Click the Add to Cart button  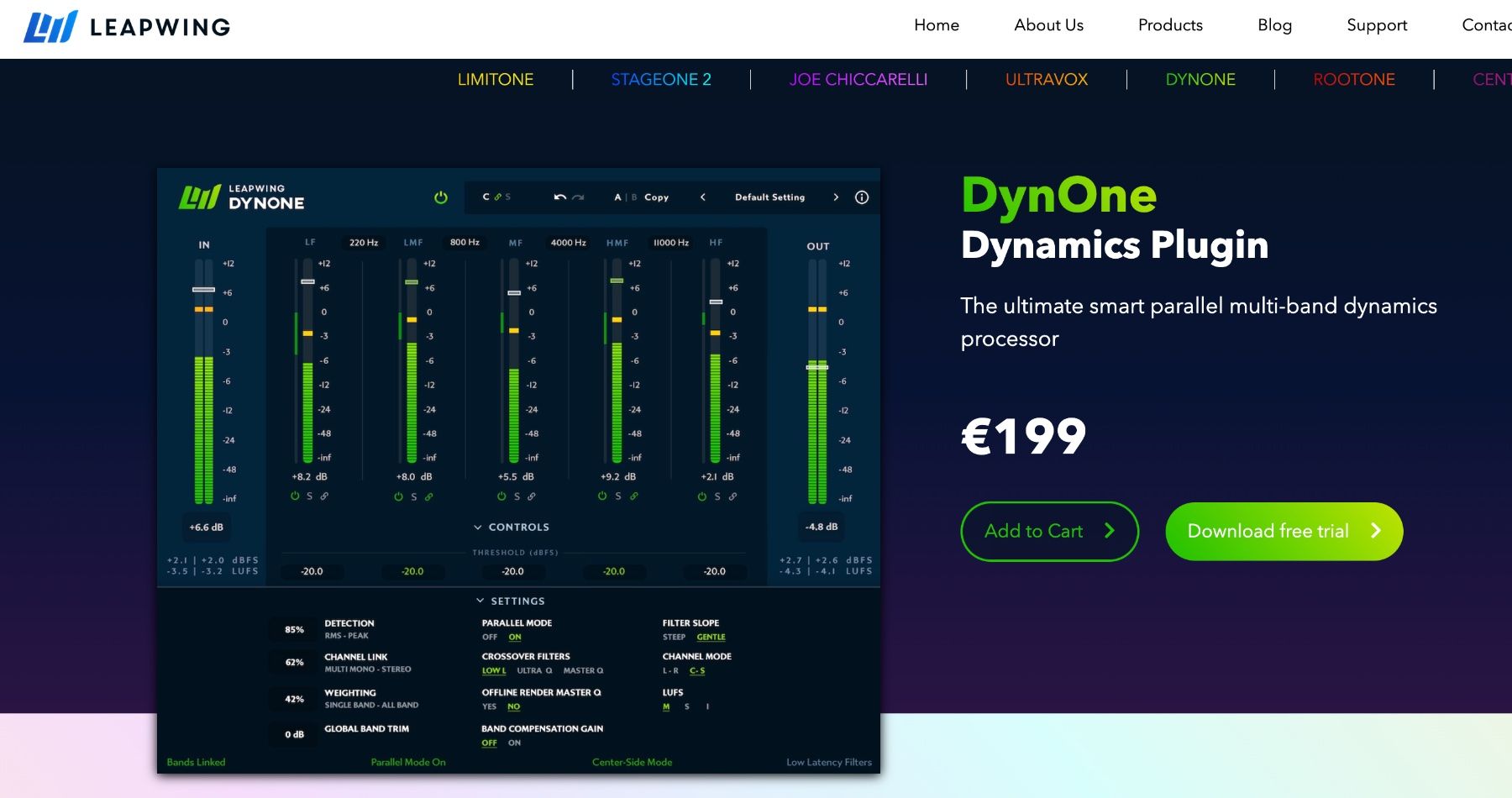tap(1049, 531)
